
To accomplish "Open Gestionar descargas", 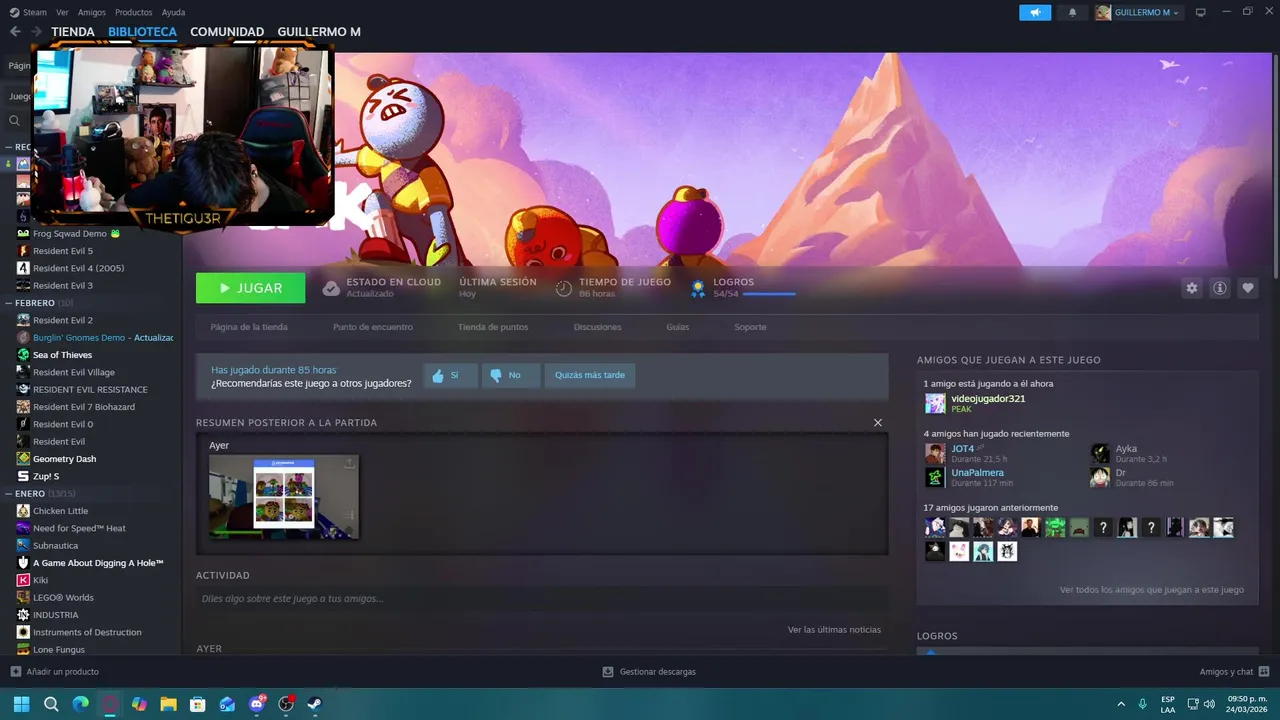I will point(649,672).
